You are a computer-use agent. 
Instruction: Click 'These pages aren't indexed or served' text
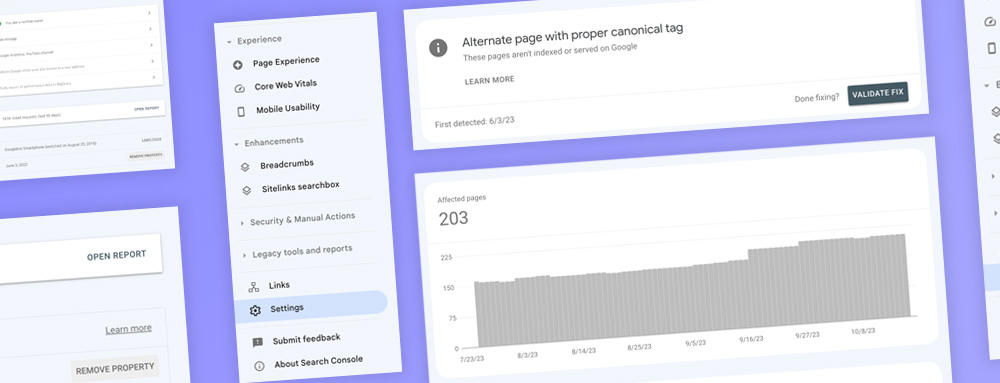550,52
